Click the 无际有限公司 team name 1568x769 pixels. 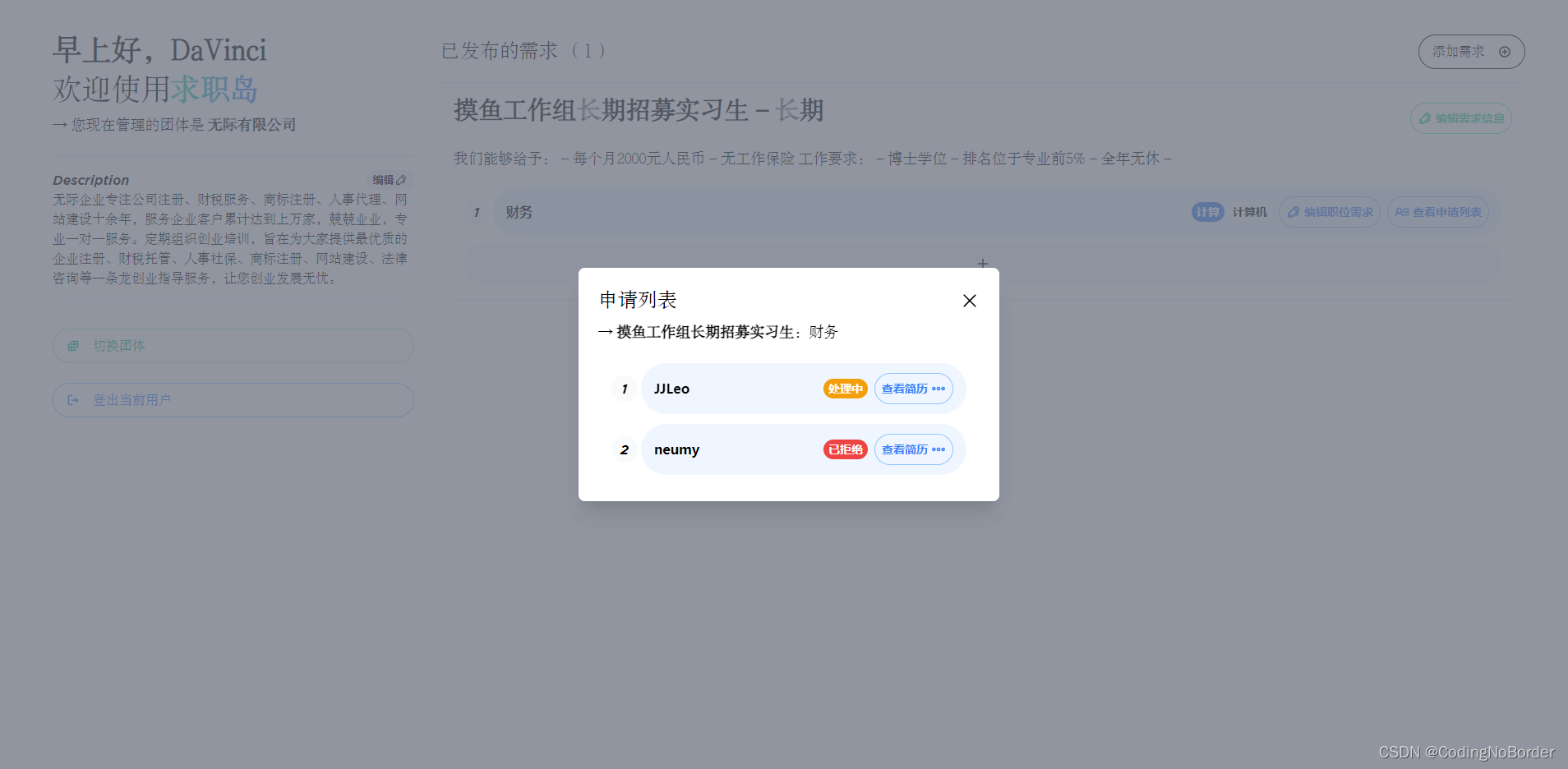(251, 125)
